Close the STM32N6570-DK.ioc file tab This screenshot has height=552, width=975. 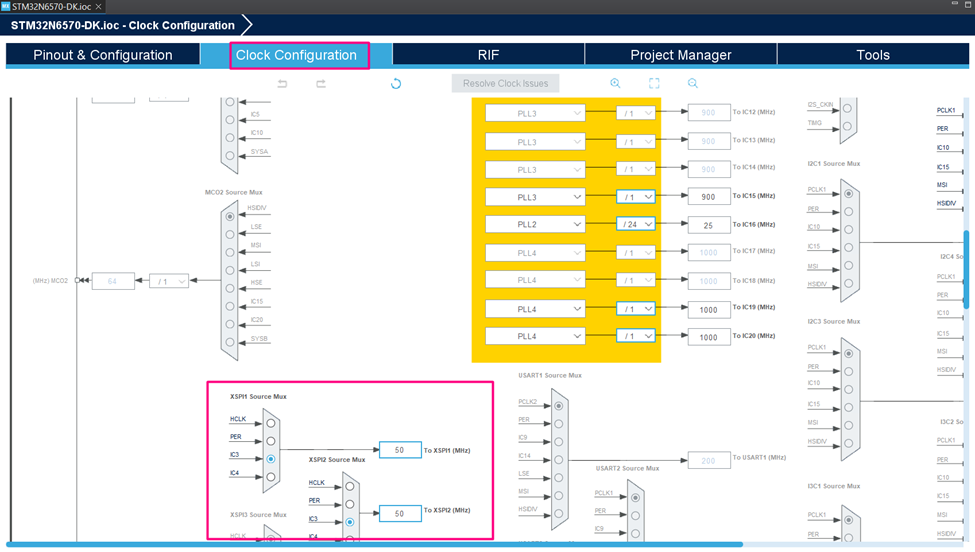coord(98,6)
